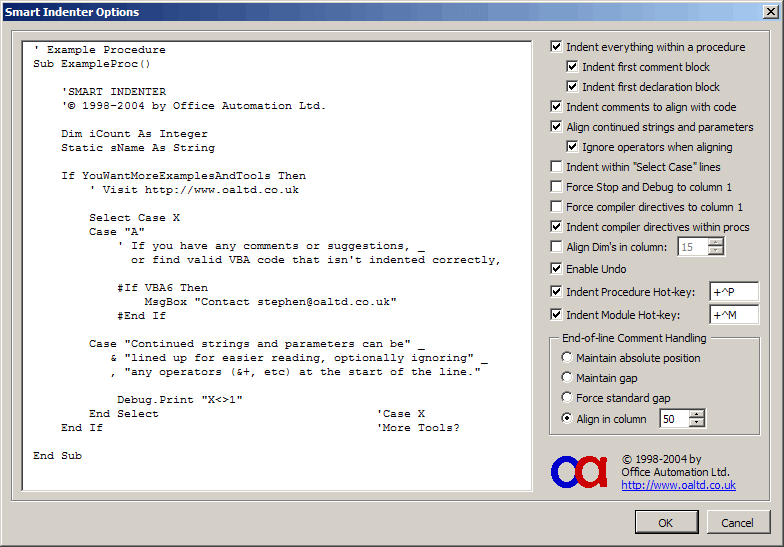
Task: Toggle Indent compiler directives within procs
Action: 556,226
